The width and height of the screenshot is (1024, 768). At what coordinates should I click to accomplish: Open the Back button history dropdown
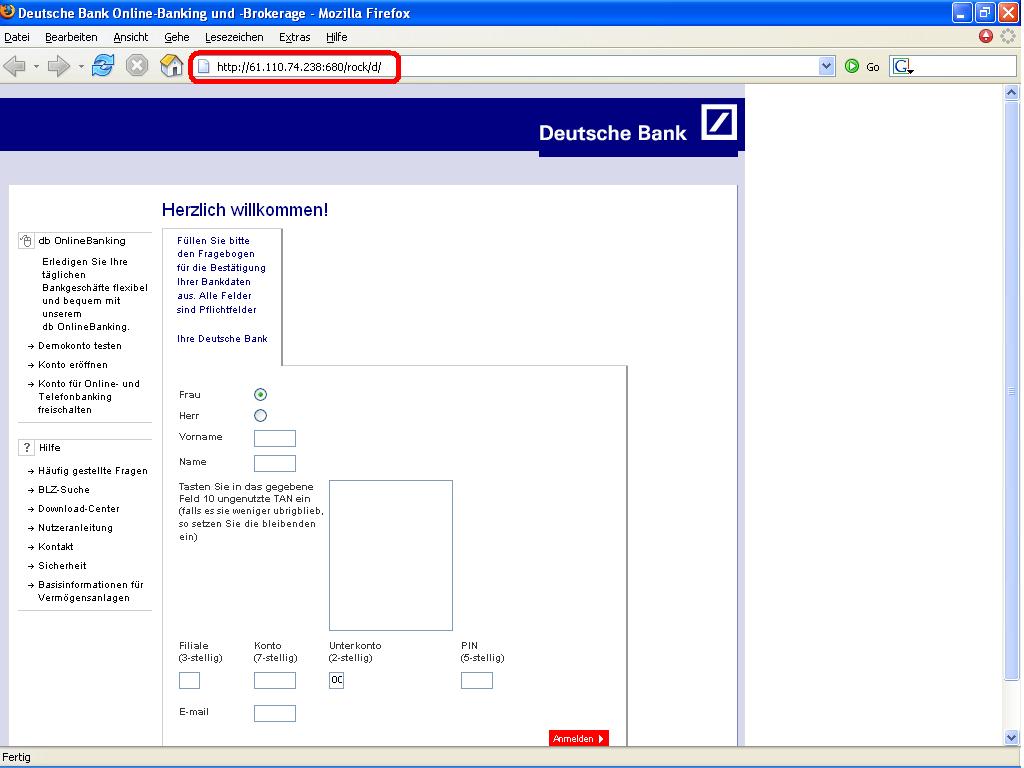tap(36, 66)
